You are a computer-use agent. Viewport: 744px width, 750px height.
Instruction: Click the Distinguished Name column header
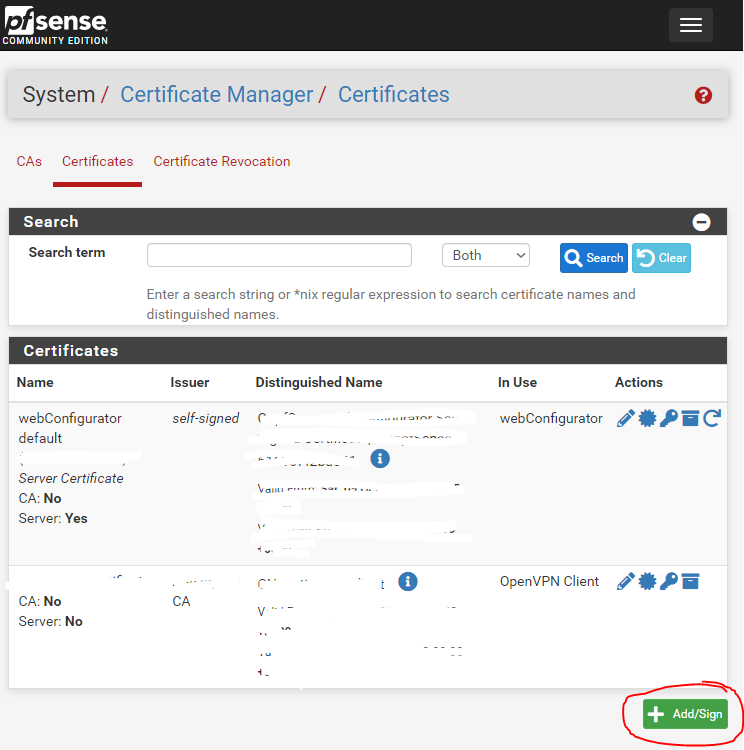[319, 382]
